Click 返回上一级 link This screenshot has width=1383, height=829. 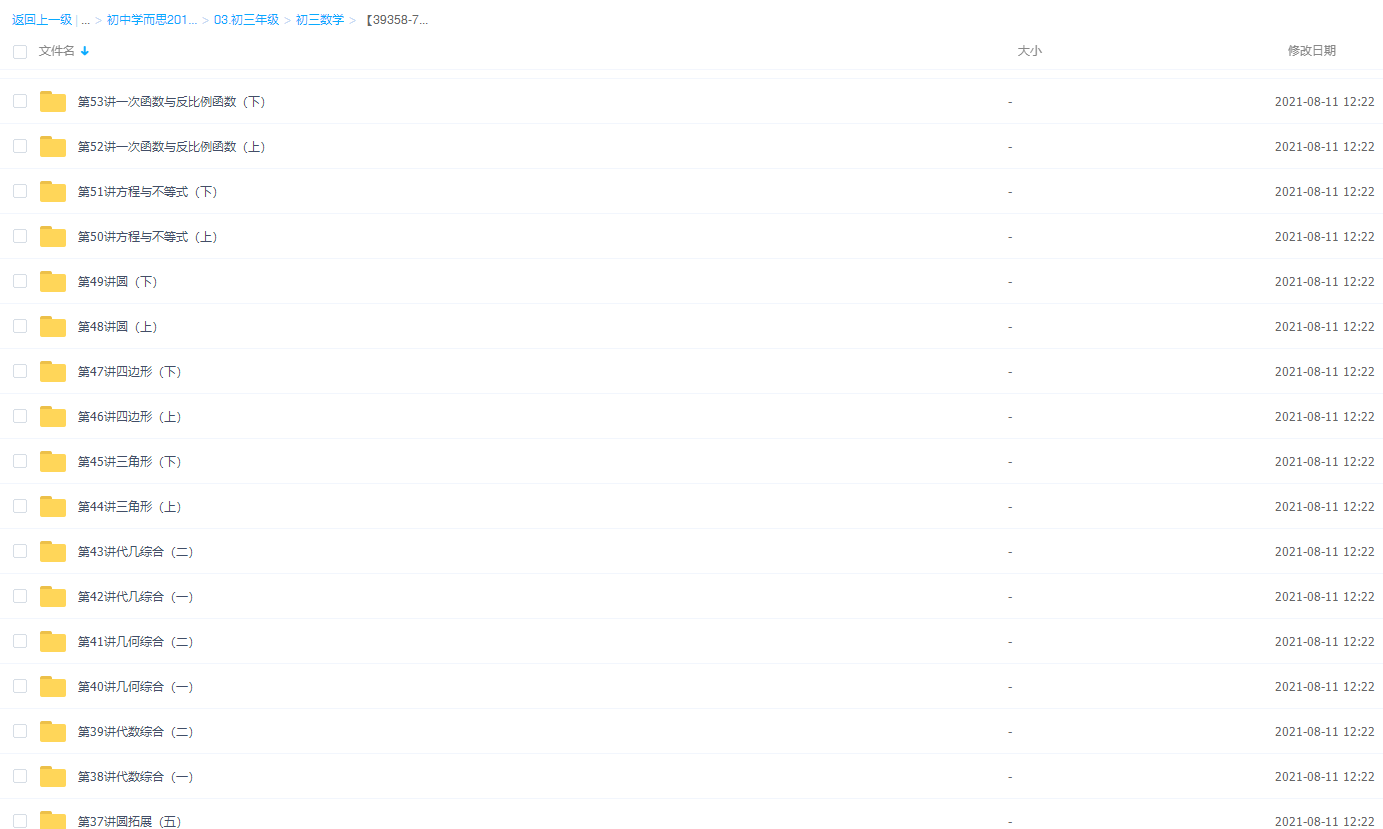pos(42,20)
